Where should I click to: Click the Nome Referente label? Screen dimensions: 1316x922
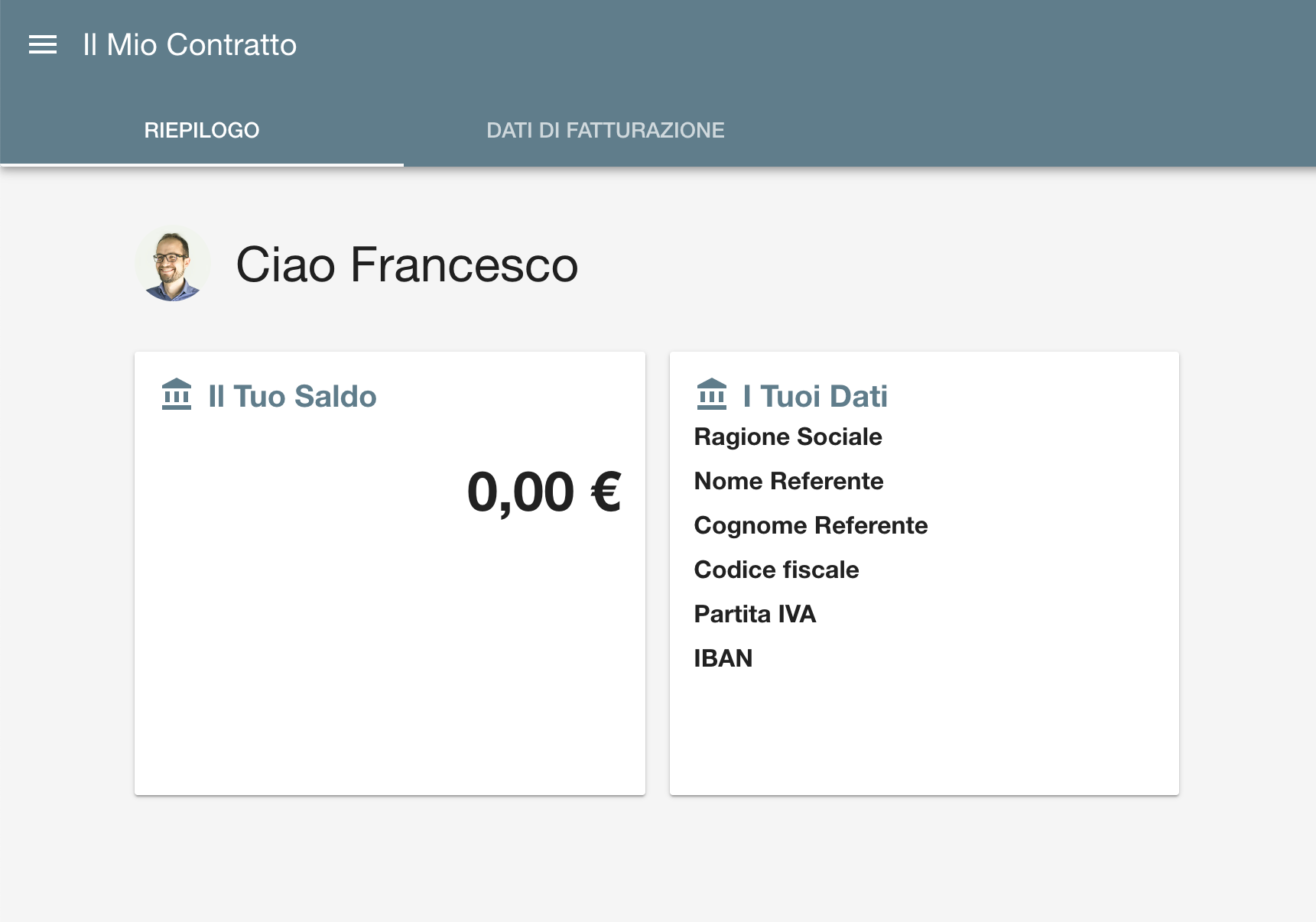pos(788,481)
